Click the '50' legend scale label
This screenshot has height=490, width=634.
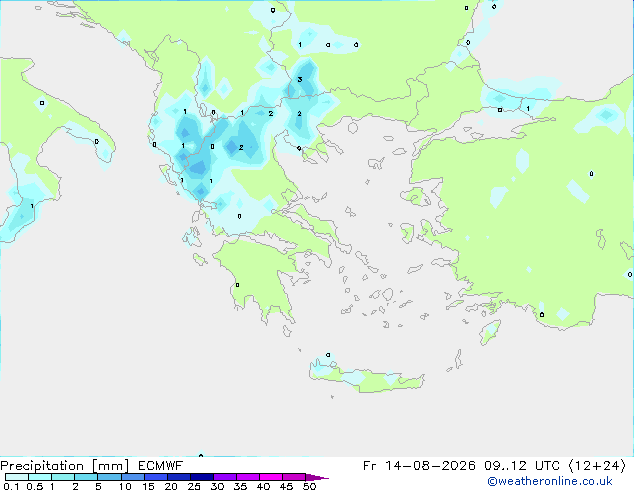(x=309, y=486)
